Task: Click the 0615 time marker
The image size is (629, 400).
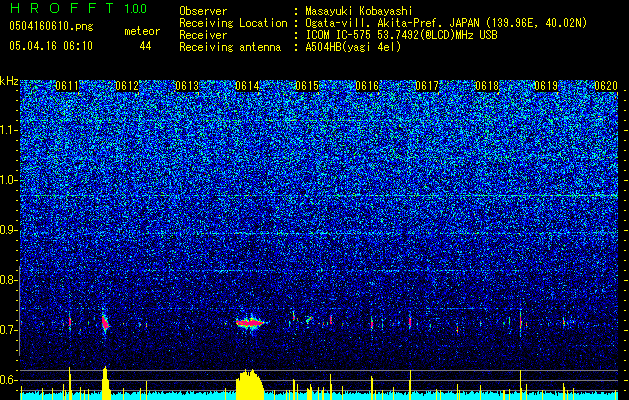Action: 307,86
